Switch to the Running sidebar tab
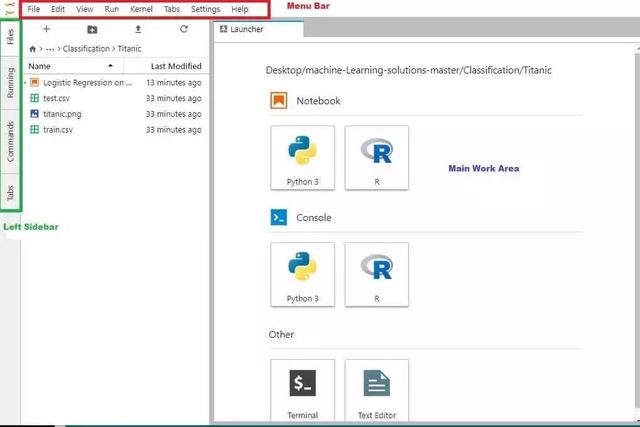640x427 pixels. (10, 83)
